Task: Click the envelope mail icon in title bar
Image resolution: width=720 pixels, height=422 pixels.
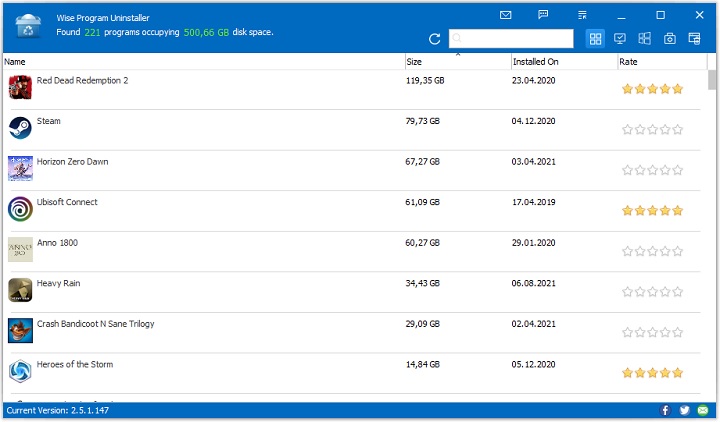Action: pyautogui.click(x=506, y=15)
